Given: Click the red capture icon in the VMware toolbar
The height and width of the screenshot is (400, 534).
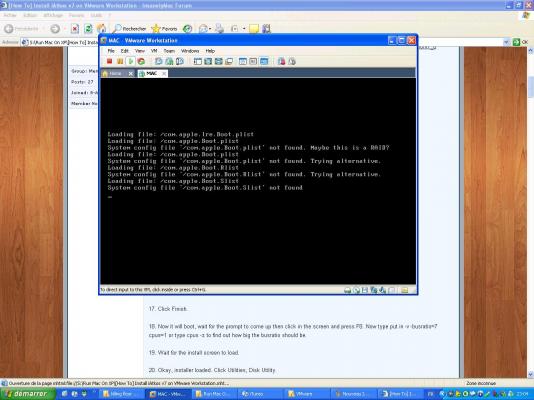Looking at the screenshot, I should coord(281,61).
